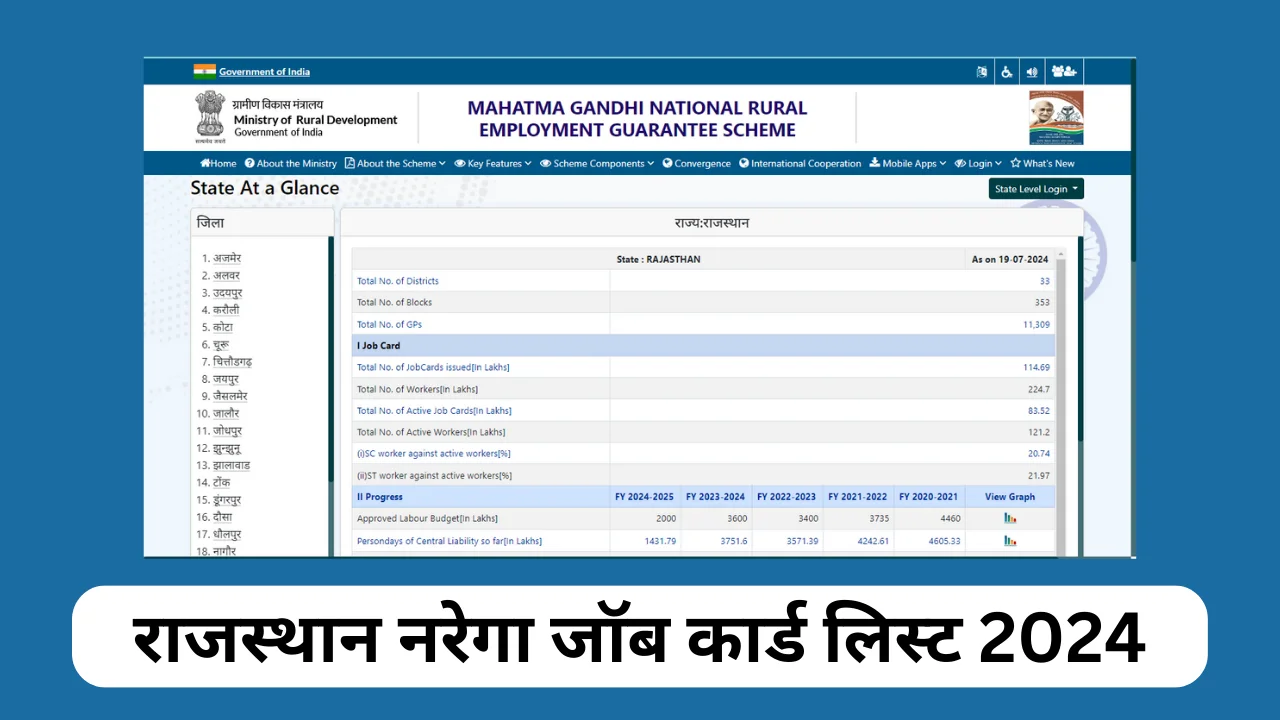This screenshot has width=1280, height=720.
Task: Click Total No. of Blocks label
Action: point(395,302)
